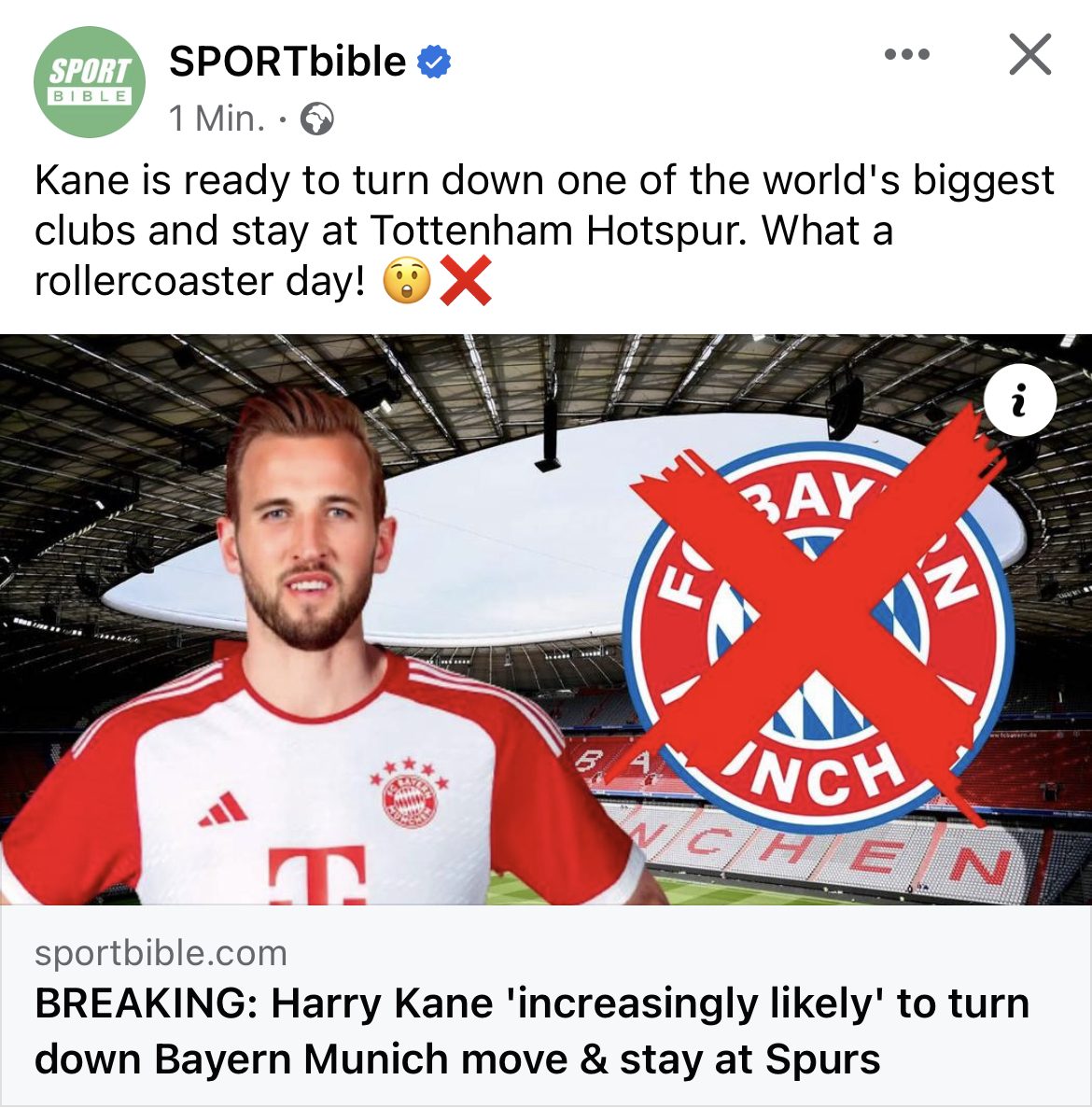Image resolution: width=1092 pixels, height=1108 pixels.
Task: Click the red cross mark emoji
Action: (x=466, y=281)
